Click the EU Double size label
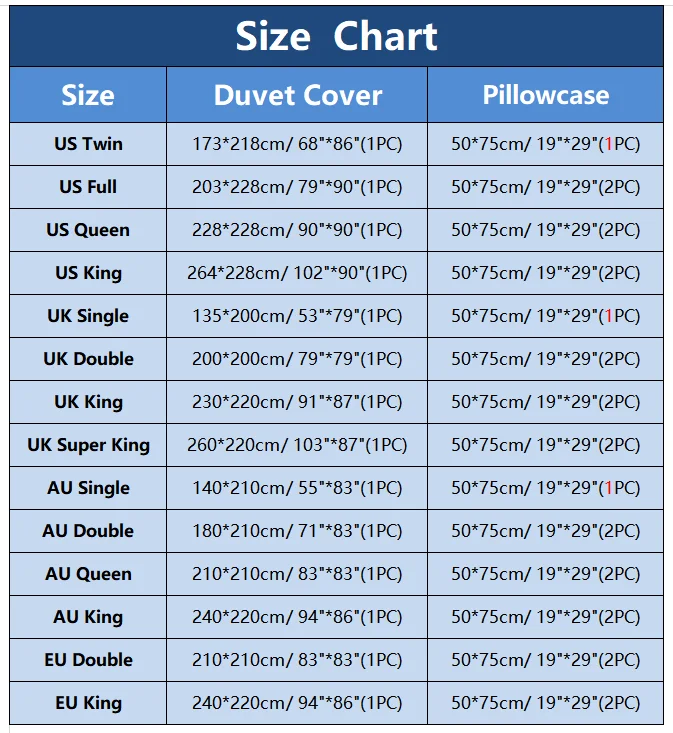 click(88, 660)
